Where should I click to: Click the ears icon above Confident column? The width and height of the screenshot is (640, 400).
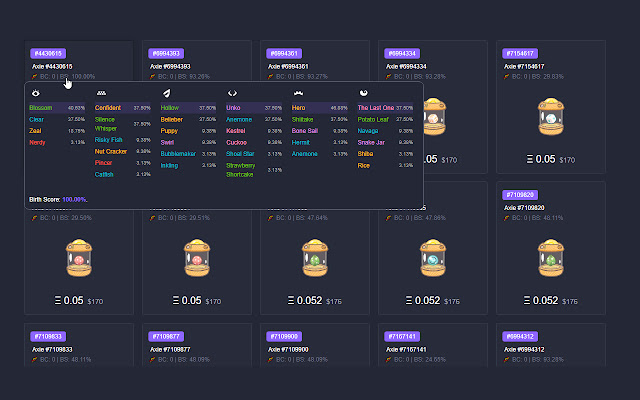(x=101, y=92)
